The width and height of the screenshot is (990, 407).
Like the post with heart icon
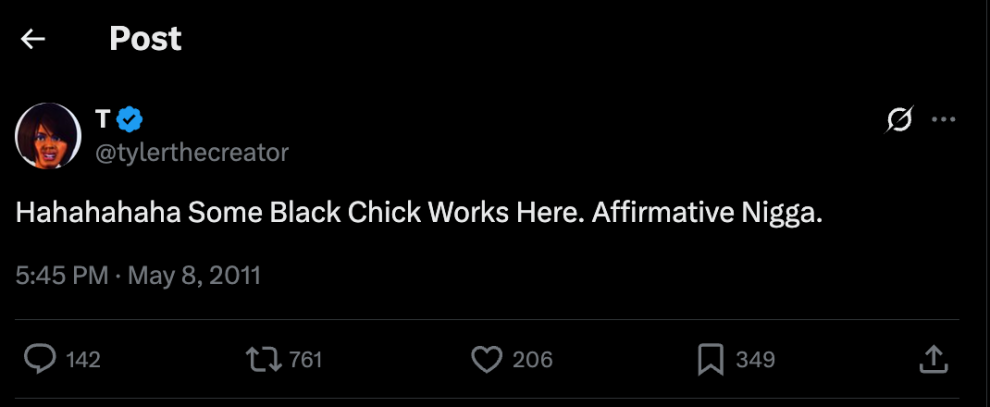[486, 359]
